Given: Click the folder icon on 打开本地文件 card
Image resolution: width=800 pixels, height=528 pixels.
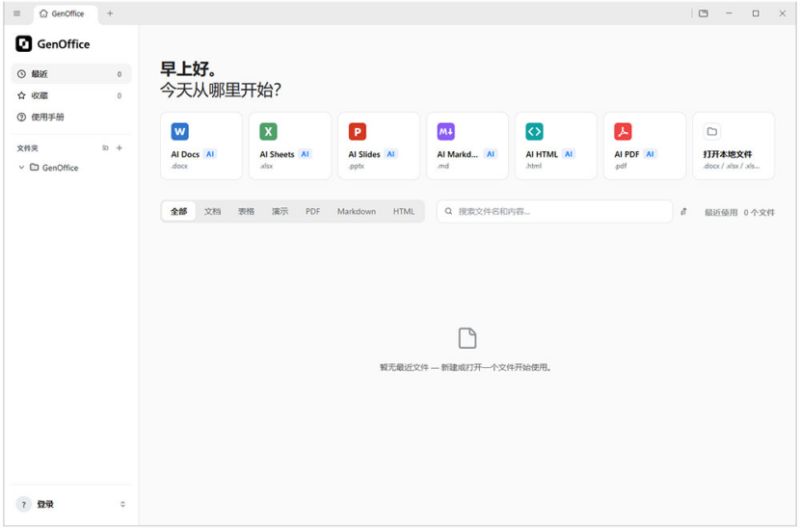Looking at the screenshot, I should coord(712,132).
